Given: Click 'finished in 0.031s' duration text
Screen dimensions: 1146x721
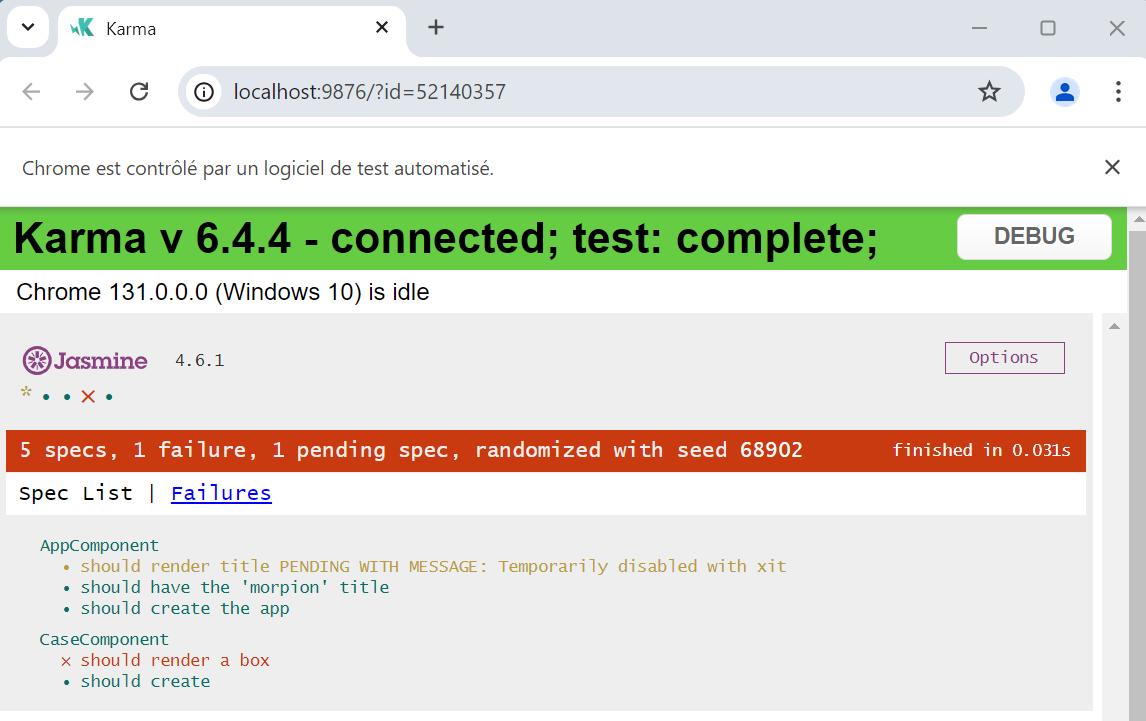Looking at the screenshot, I should (981, 450).
